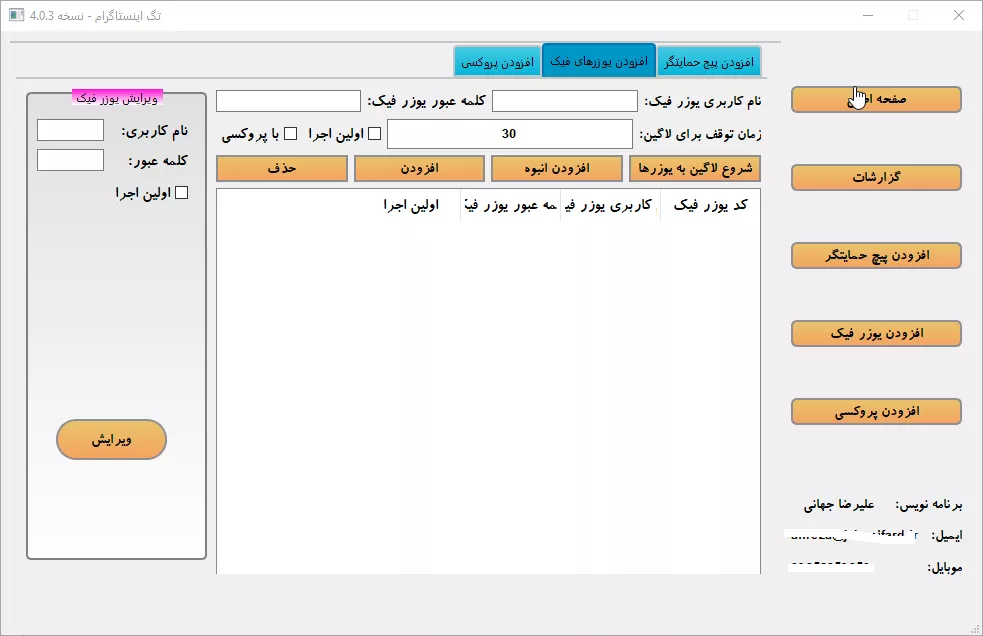Select the افزودن یوزرهای فیک tab
This screenshot has height=636, width=983.
click(x=599, y=61)
